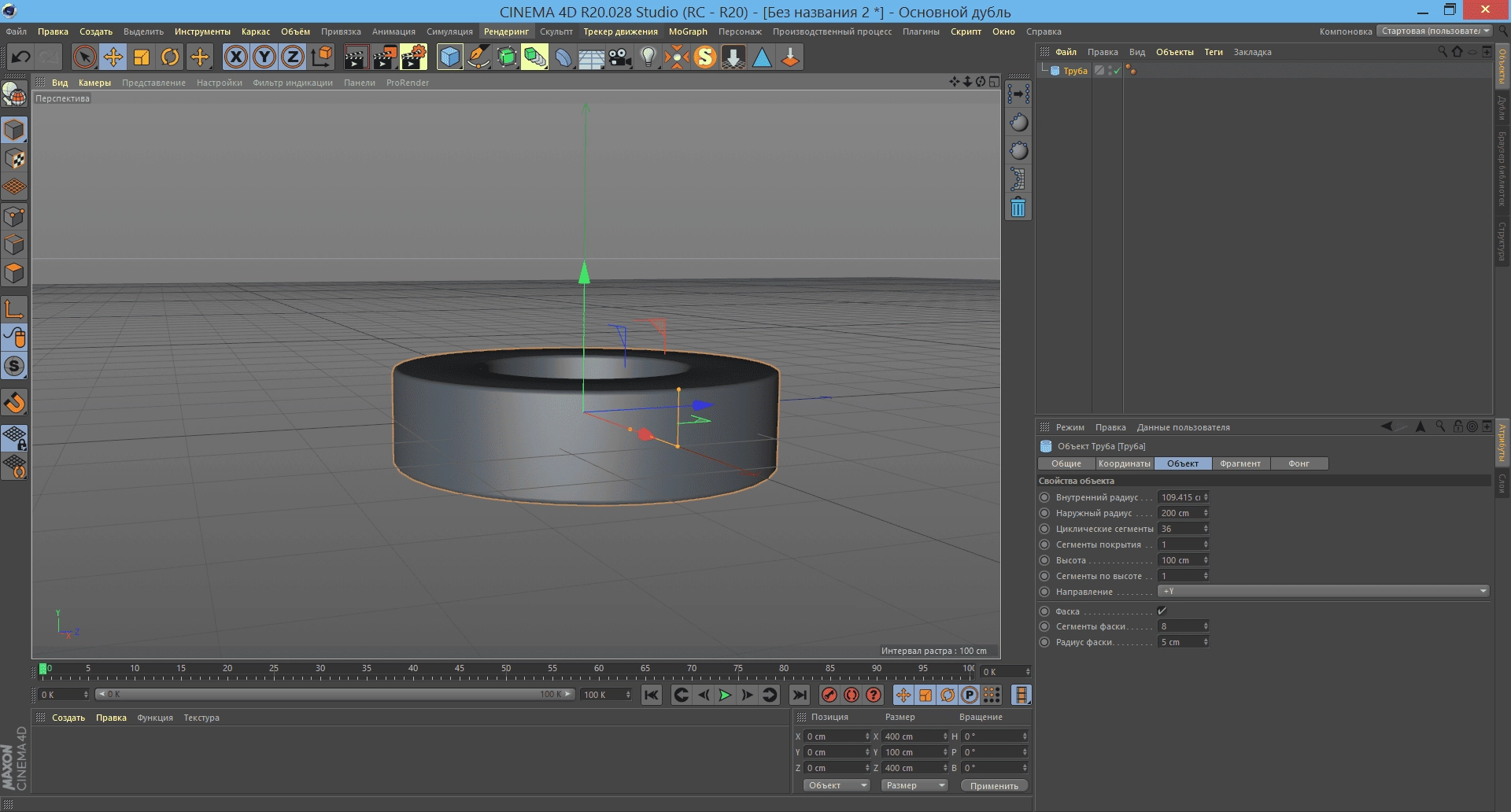Viewport: 1511px width, 812px height.
Task: Switch to Координаты tab
Action: (1124, 463)
